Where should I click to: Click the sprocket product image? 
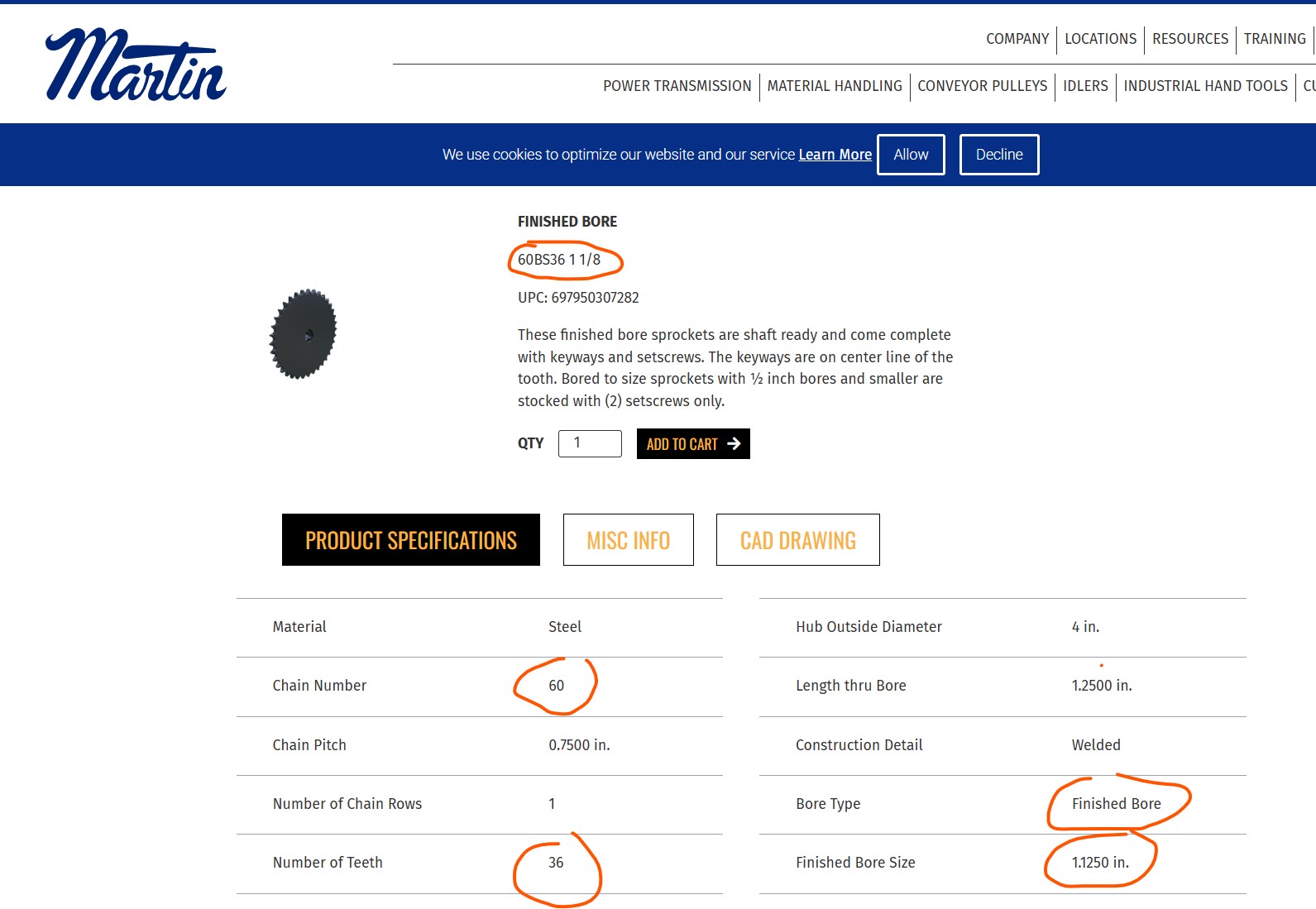[304, 334]
